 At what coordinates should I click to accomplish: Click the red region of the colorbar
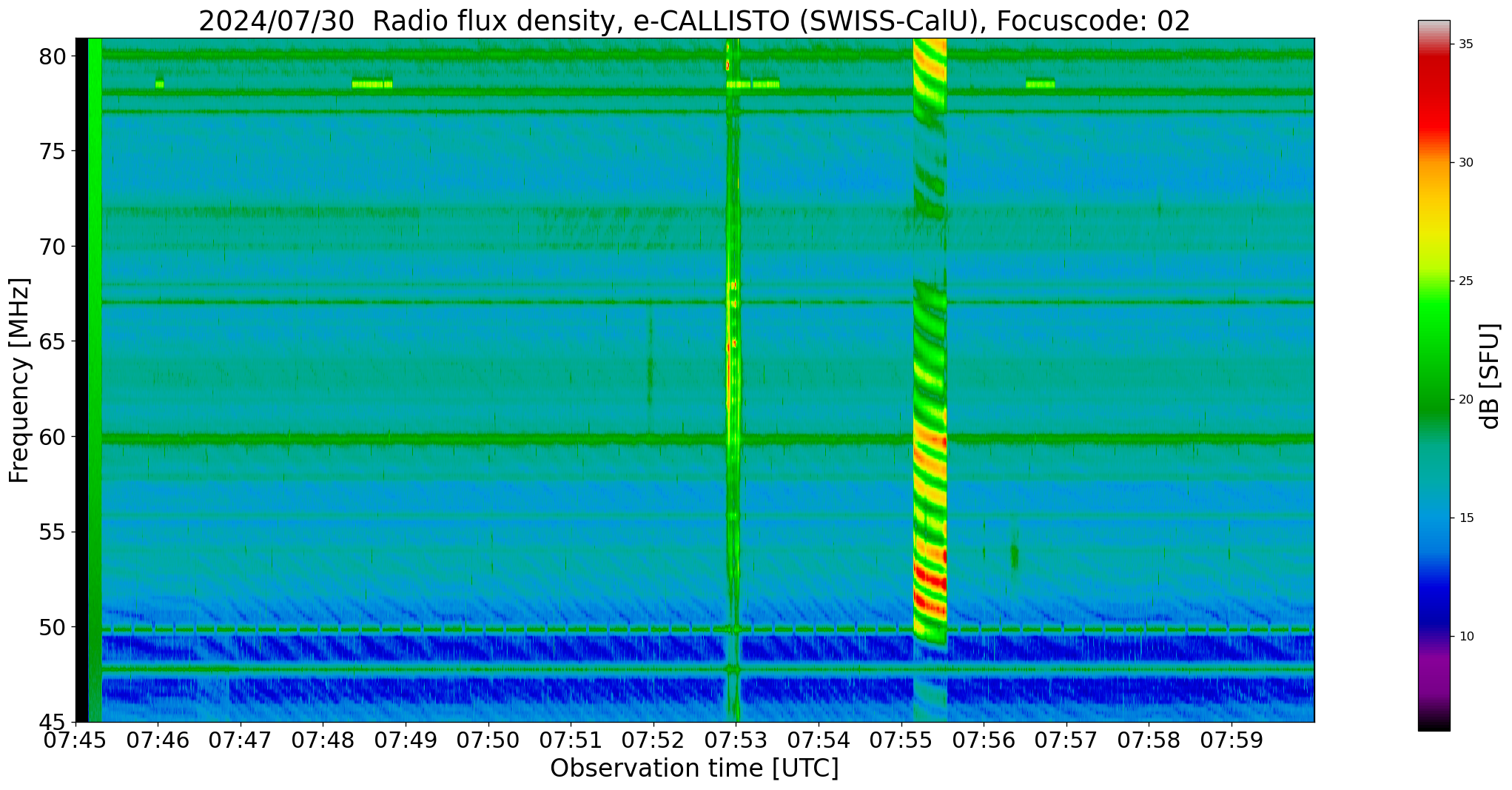point(1434,96)
